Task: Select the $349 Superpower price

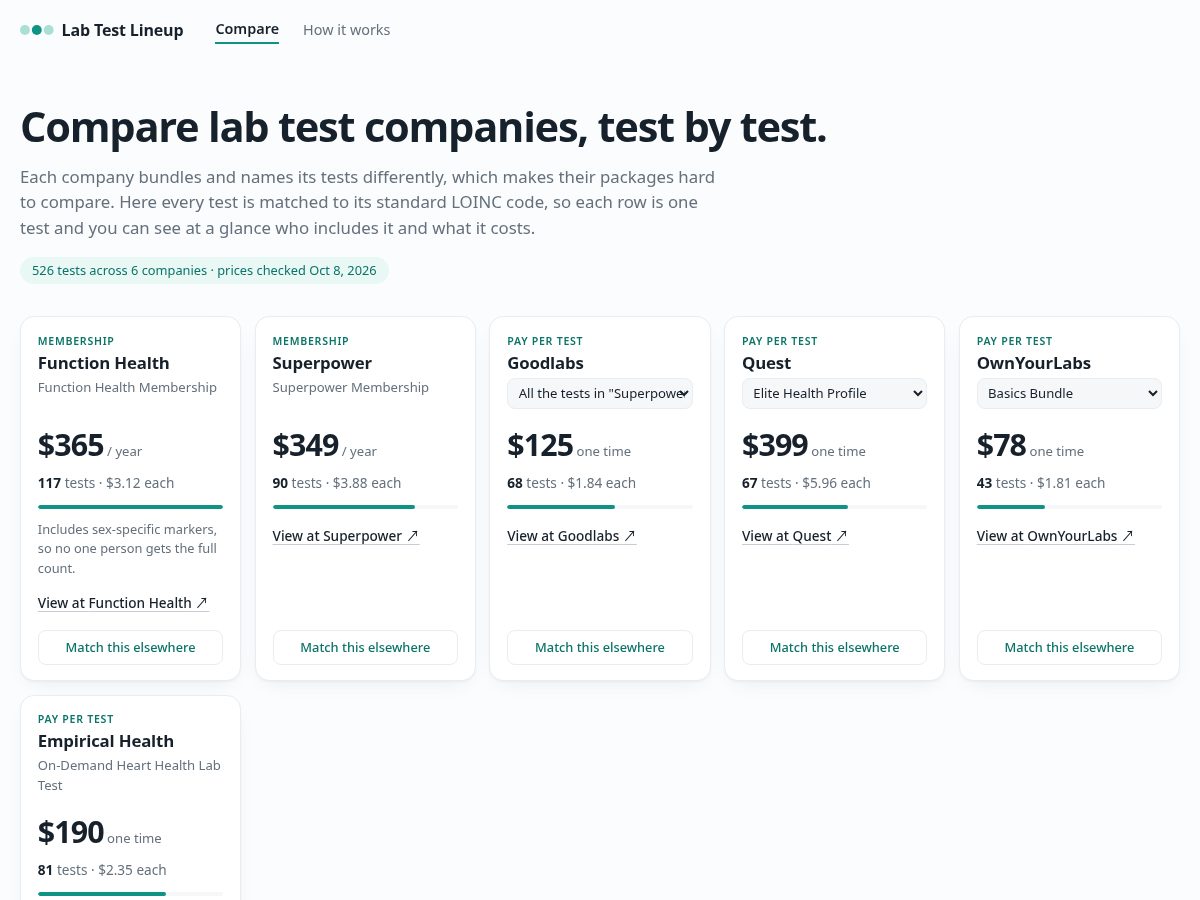Action: [x=306, y=445]
